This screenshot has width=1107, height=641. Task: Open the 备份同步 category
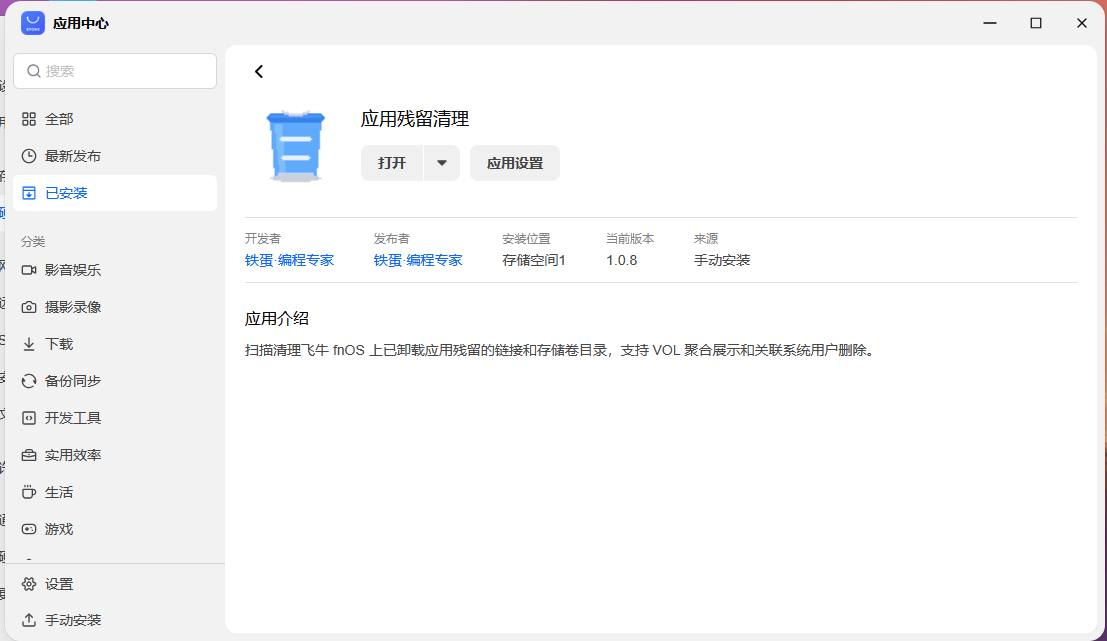click(115, 381)
